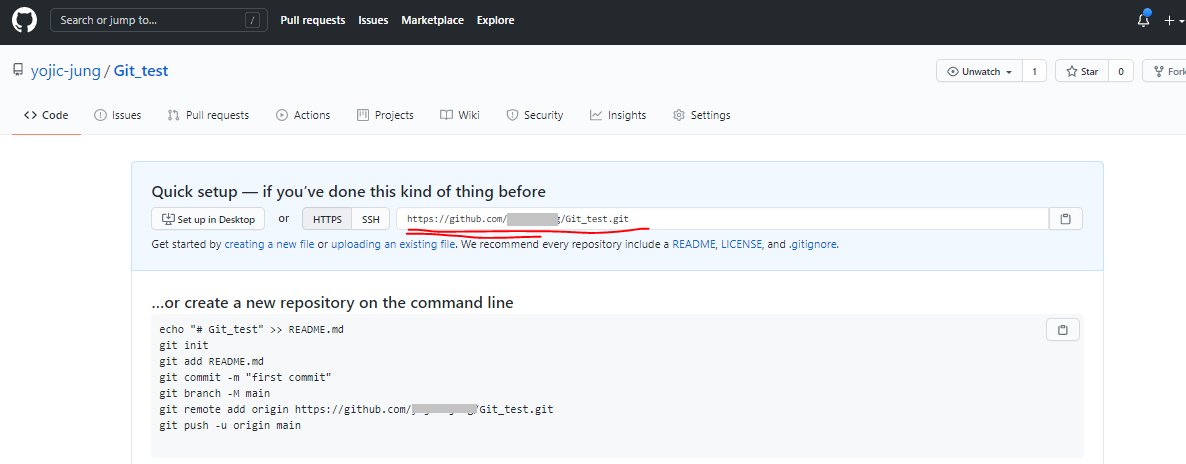This screenshot has width=1186, height=464.
Task: Open the yojic-jung owner profile link
Action: click(65, 71)
